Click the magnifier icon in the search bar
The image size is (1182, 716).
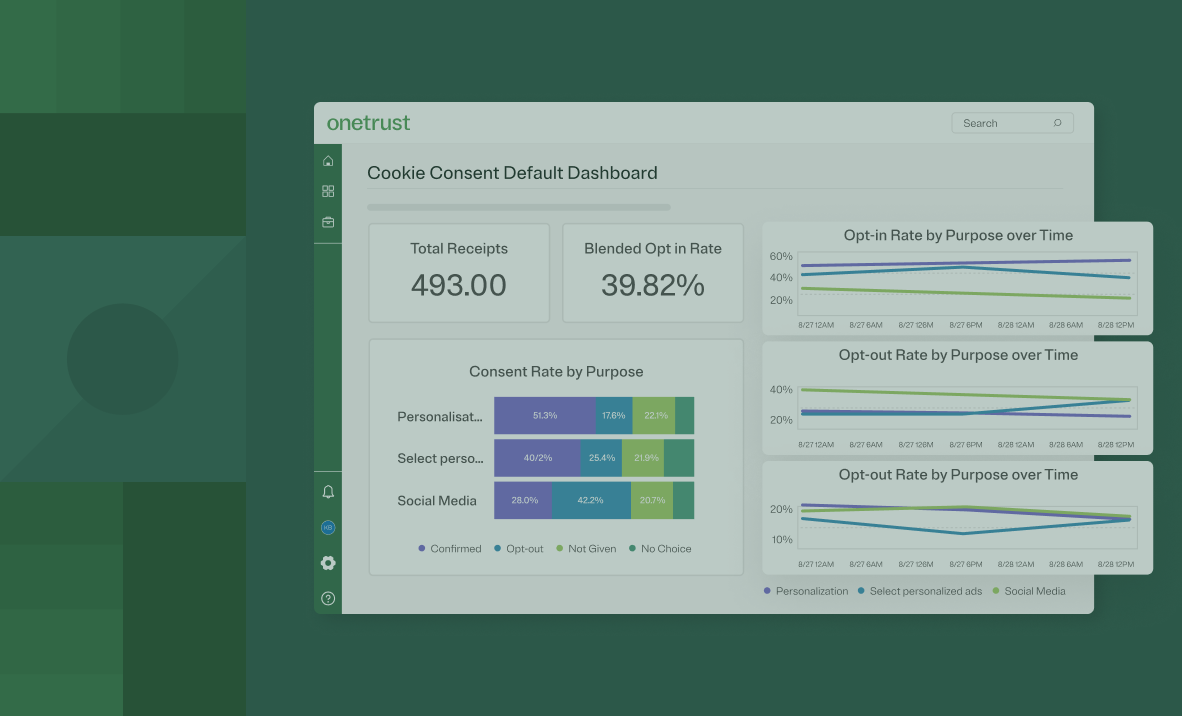click(x=1057, y=122)
